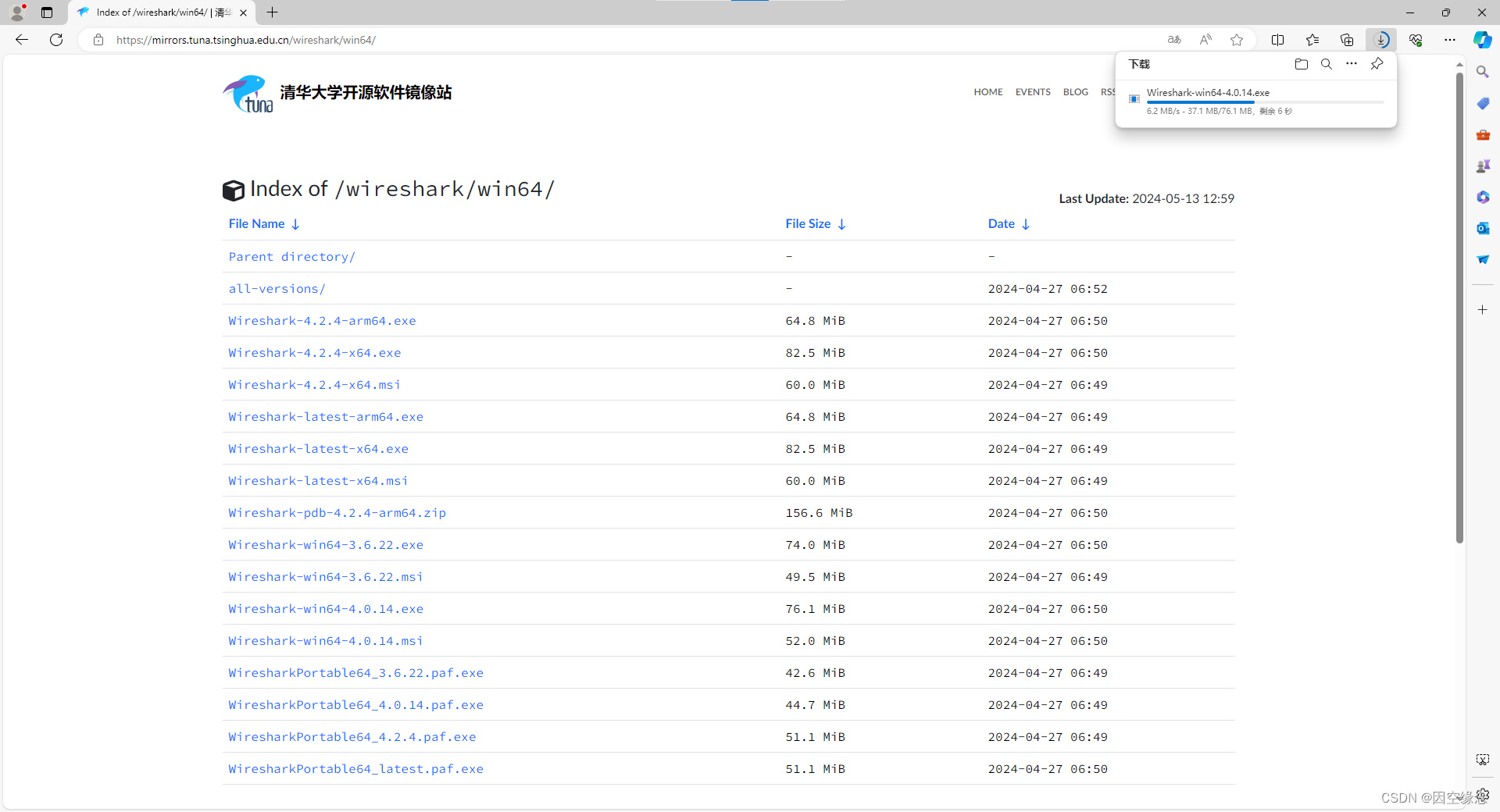
Task: Go back to the previous page
Action: pyautogui.click(x=22, y=40)
